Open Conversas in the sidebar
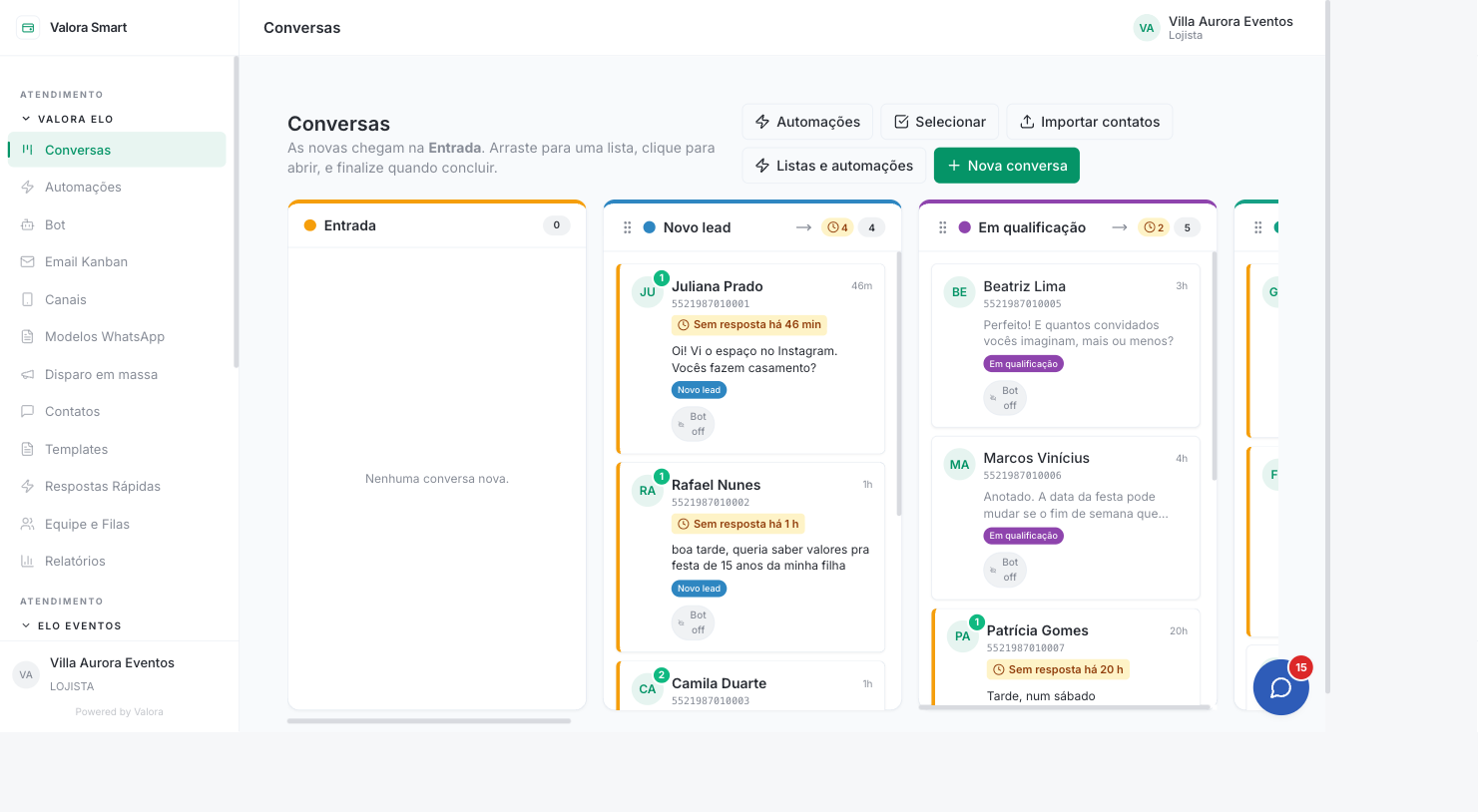This screenshot has width=1478, height=812. pyautogui.click(x=117, y=150)
